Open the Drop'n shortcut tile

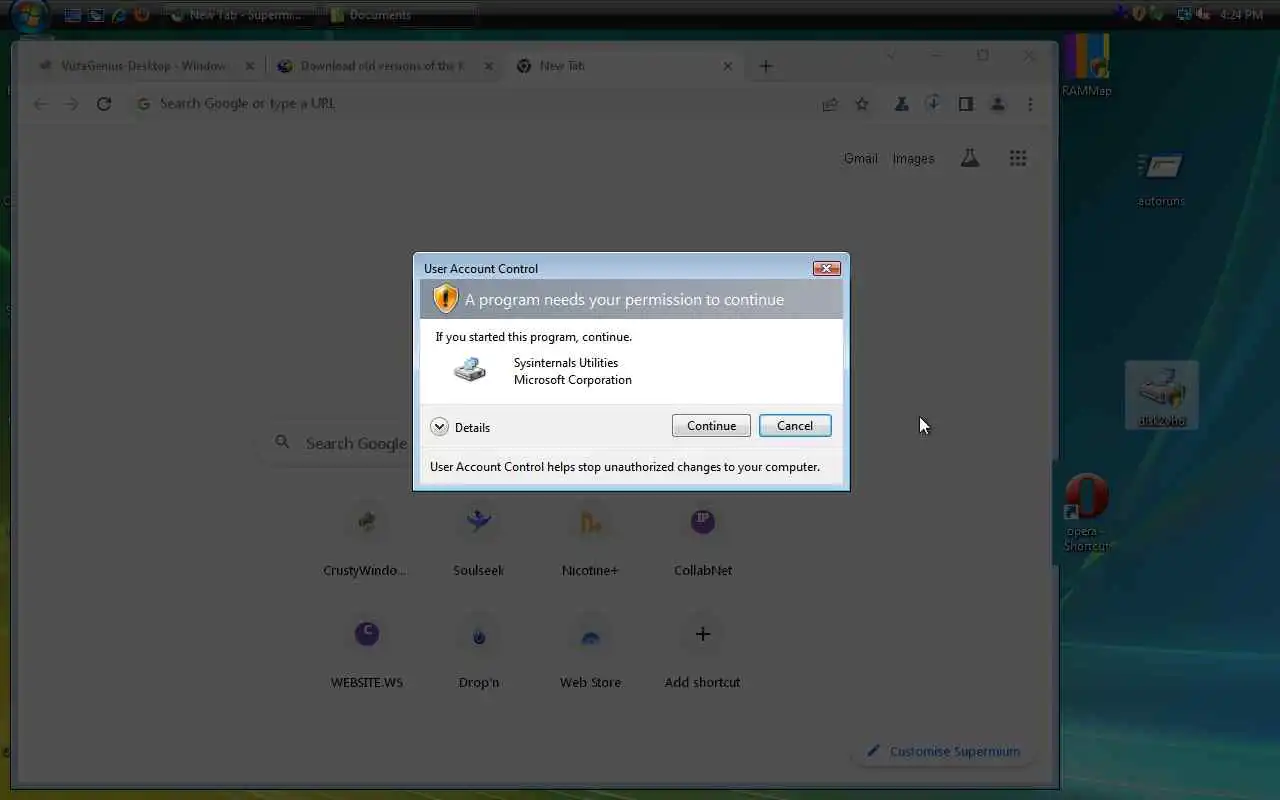tap(478, 652)
